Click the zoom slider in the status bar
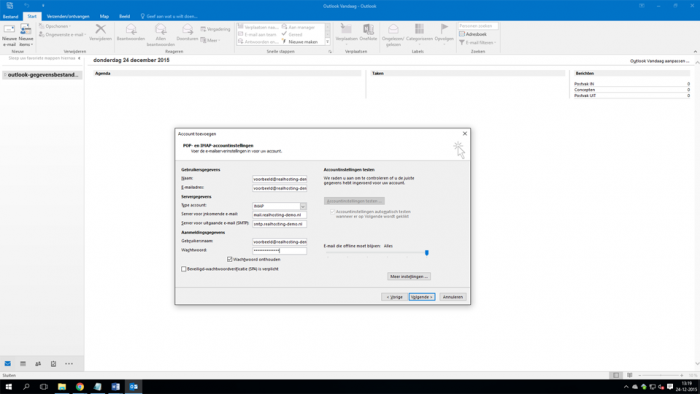The image size is (700, 394). pyautogui.click(x=661, y=375)
